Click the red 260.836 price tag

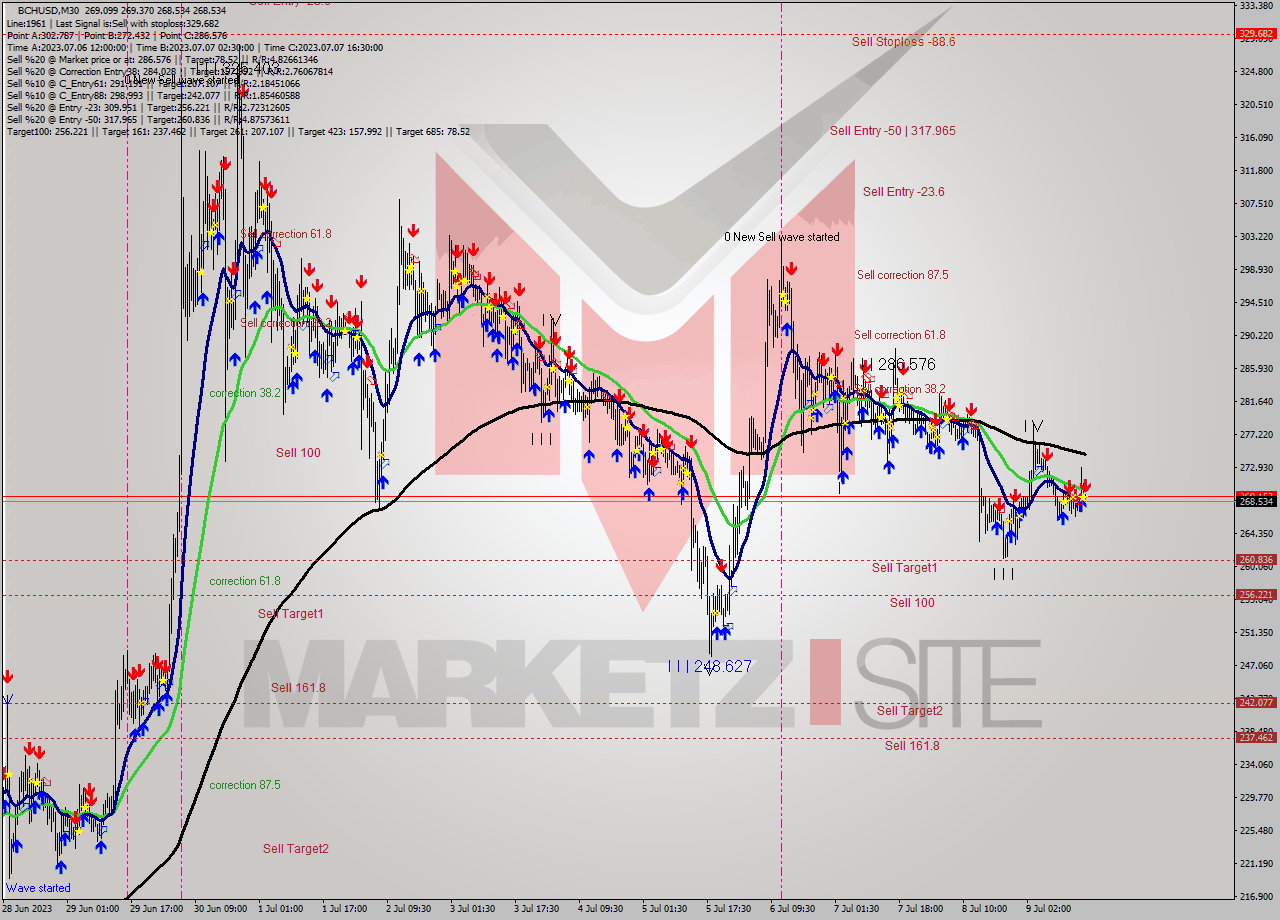coord(1256,560)
